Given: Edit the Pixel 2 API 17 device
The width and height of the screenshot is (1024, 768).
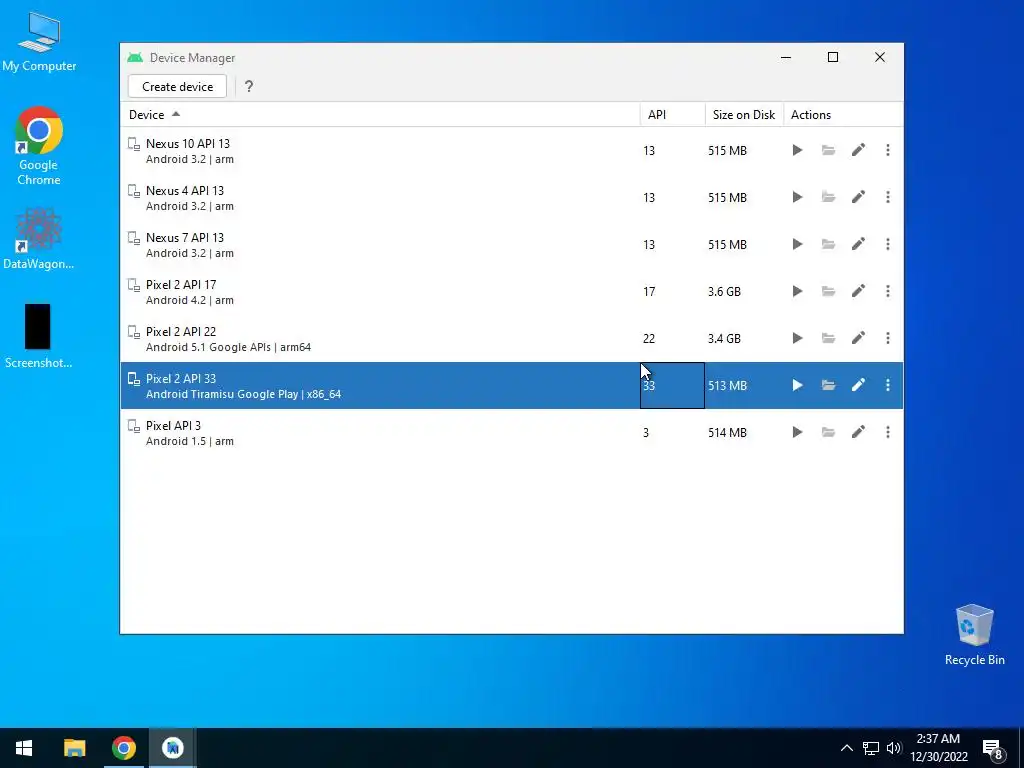Looking at the screenshot, I should (858, 291).
